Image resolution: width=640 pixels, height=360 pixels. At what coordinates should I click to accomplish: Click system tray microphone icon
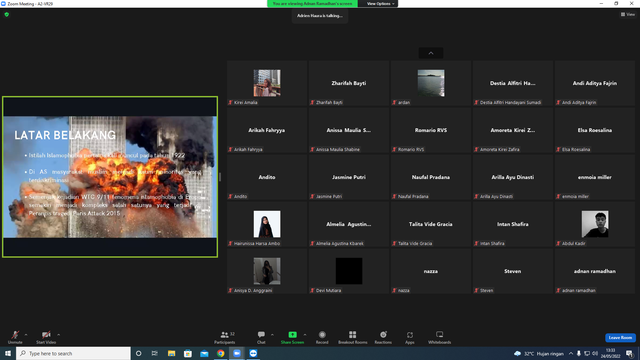tap(579, 353)
